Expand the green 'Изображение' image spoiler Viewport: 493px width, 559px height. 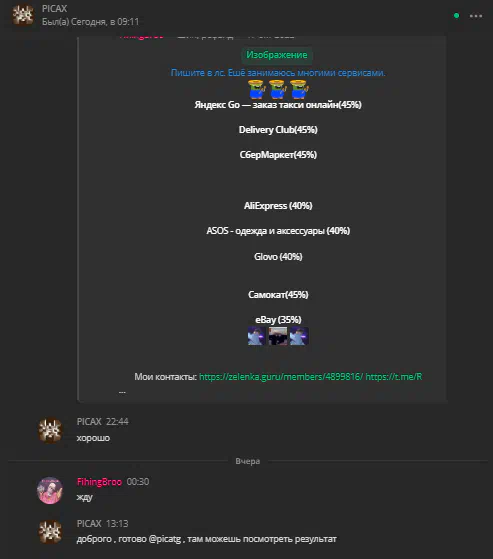point(277,55)
